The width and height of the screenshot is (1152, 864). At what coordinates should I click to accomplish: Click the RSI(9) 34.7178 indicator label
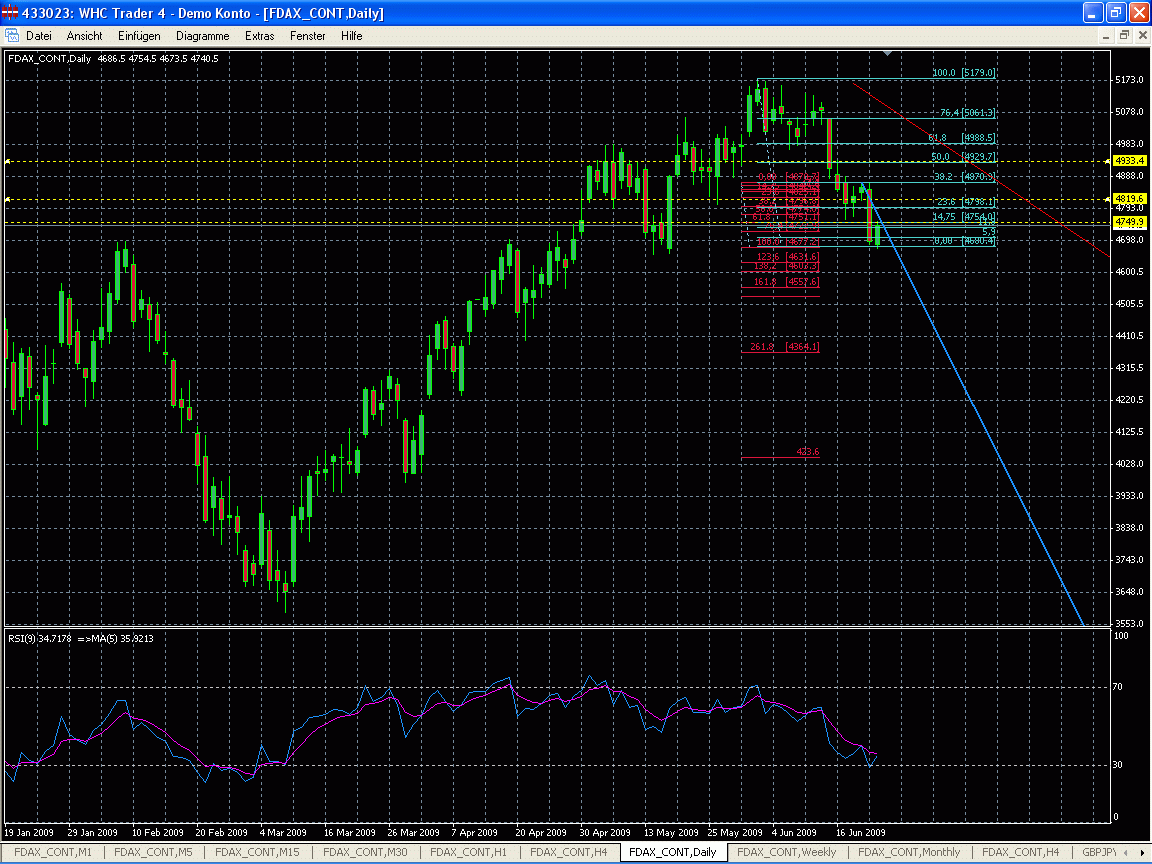coord(40,638)
